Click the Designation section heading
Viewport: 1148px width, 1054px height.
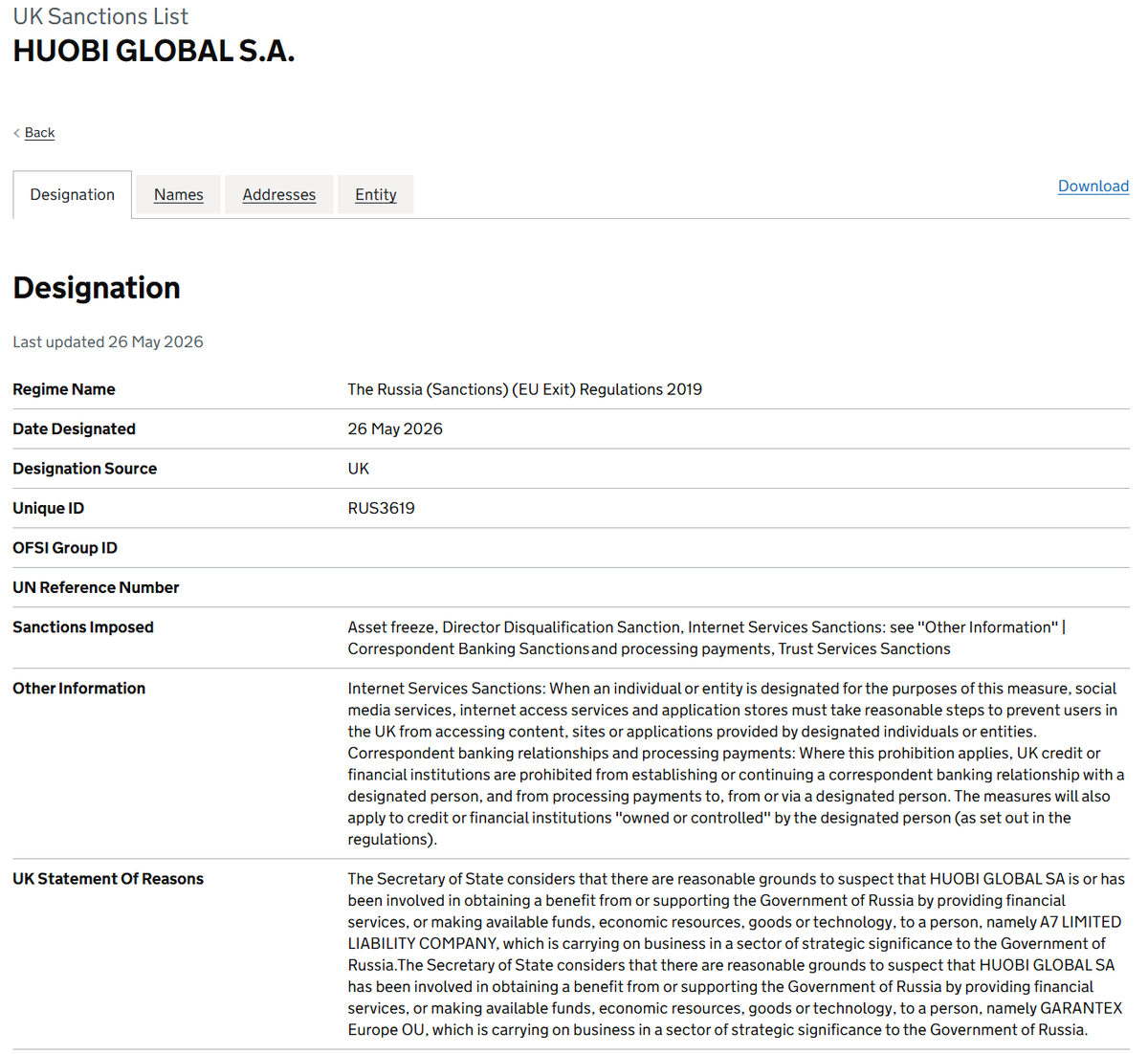97,287
